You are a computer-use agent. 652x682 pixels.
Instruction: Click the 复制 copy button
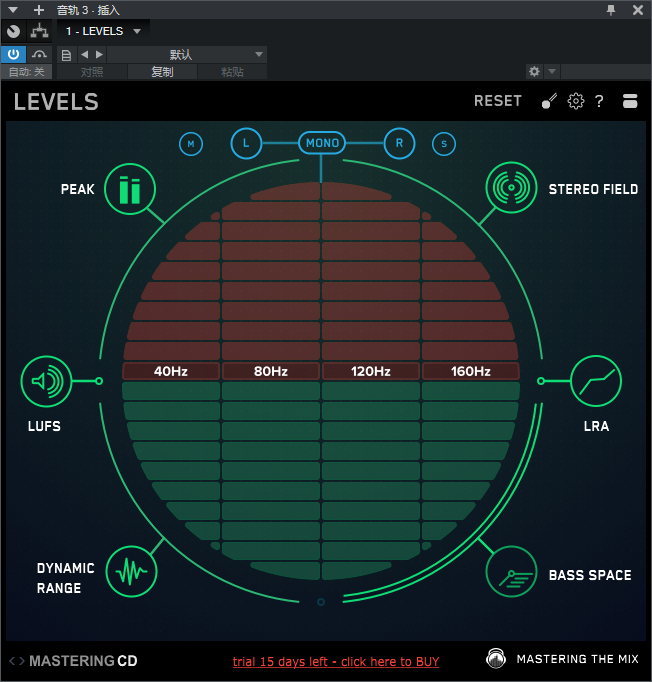point(162,72)
